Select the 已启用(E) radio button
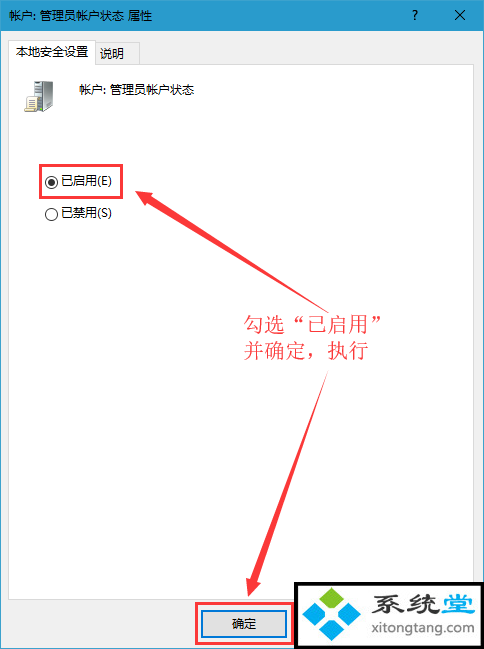 (51, 182)
